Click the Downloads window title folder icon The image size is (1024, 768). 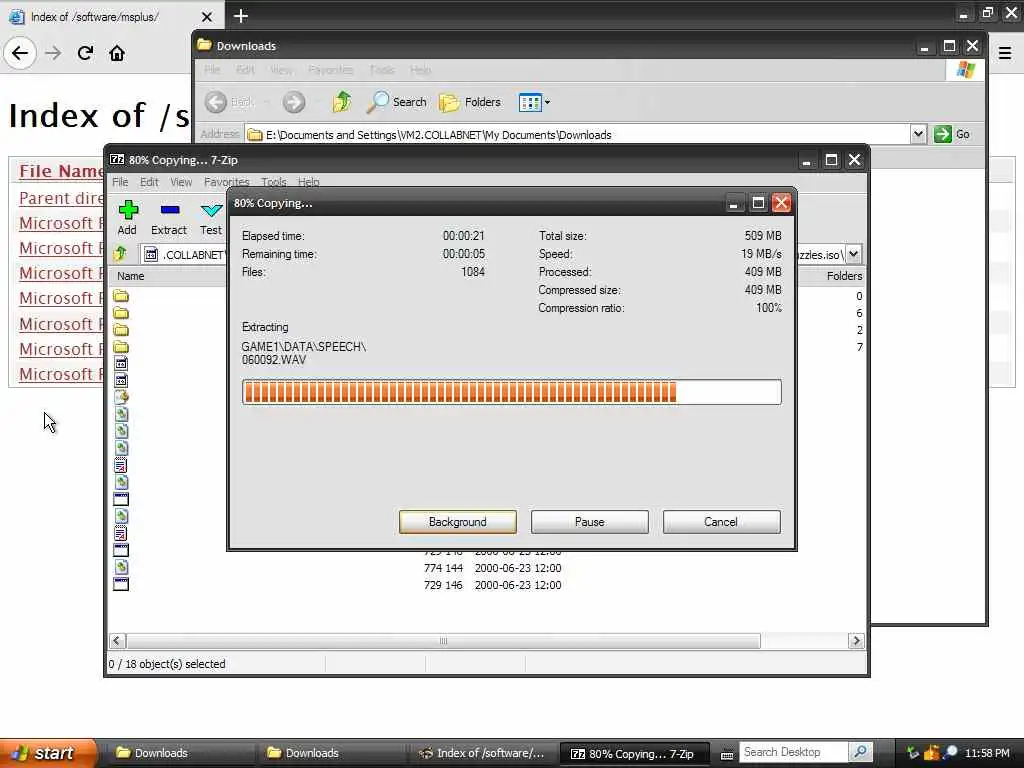point(204,45)
